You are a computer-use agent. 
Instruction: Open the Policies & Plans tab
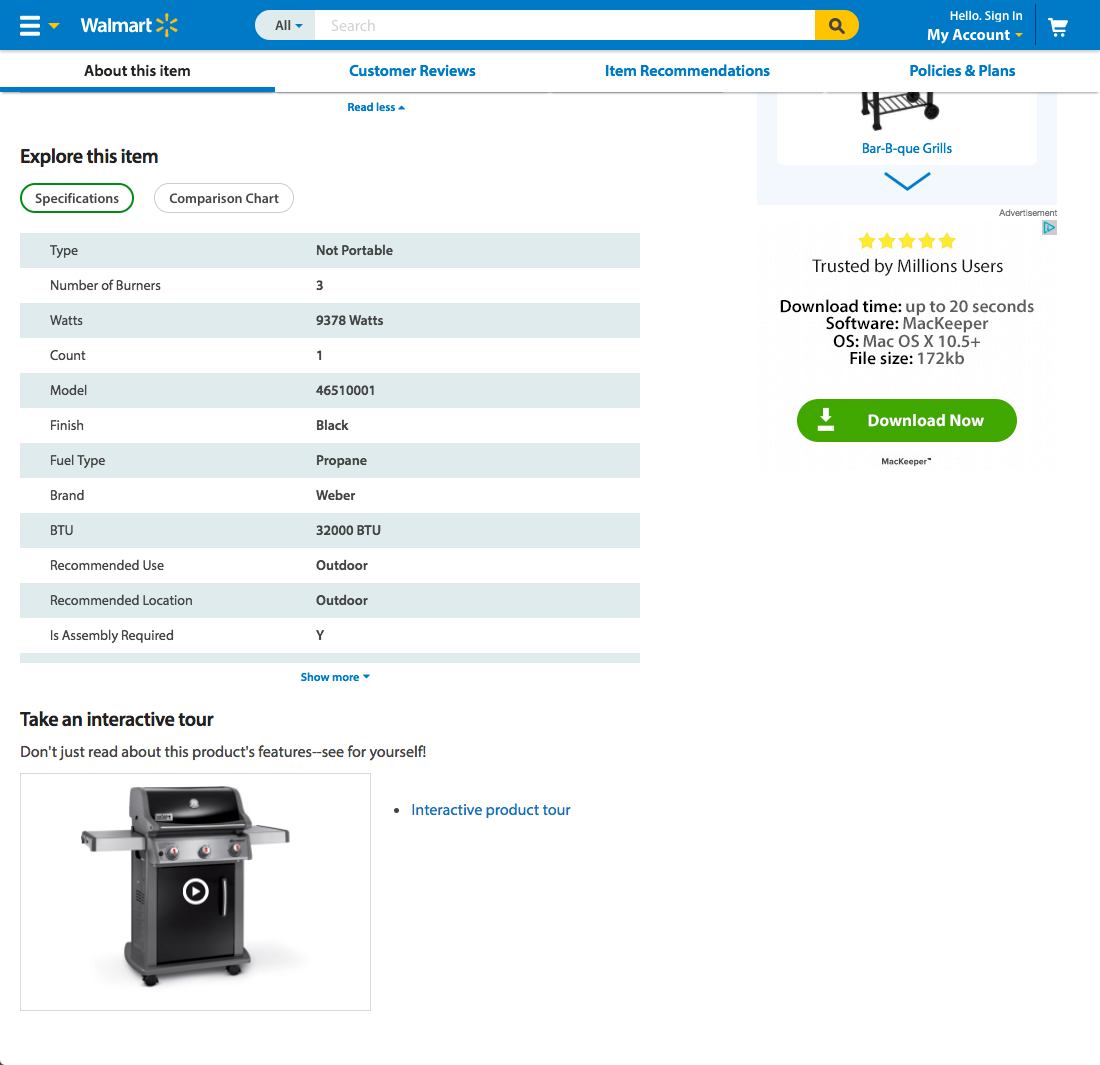(x=962, y=70)
